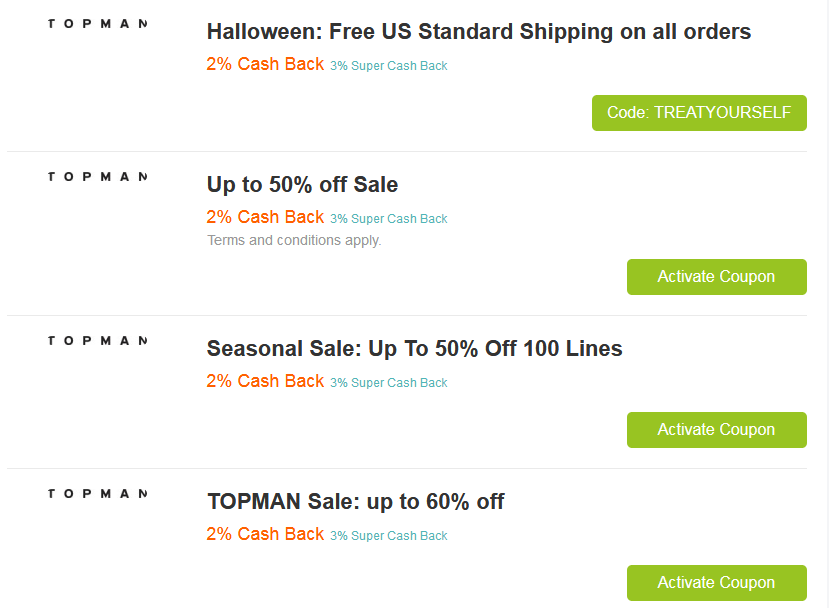Select the TOPMAN logo beside the 60% off offer
Viewport: 829px width, 608px height.
tap(97, 493)
